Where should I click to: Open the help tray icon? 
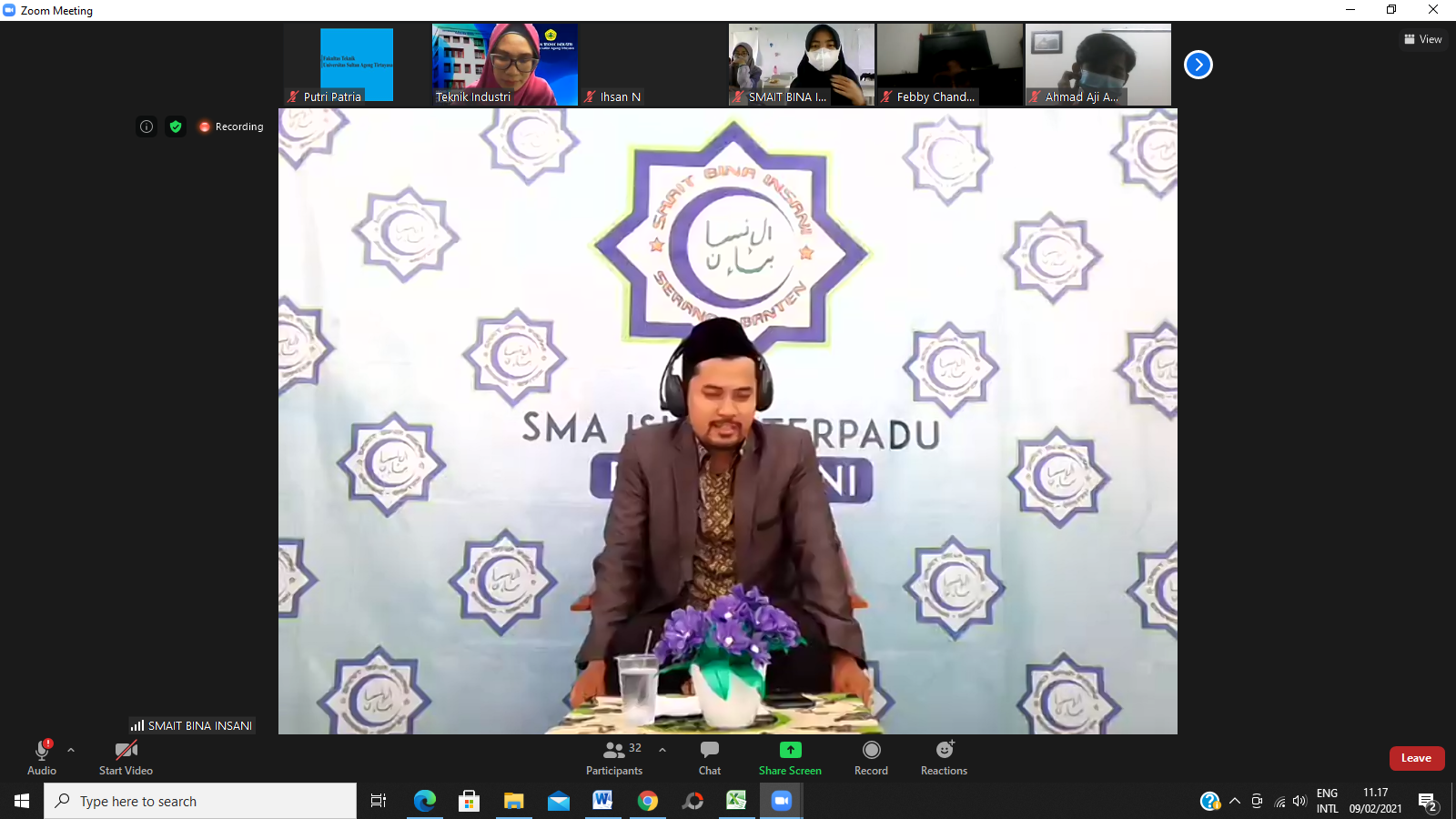pos(1209,801)
